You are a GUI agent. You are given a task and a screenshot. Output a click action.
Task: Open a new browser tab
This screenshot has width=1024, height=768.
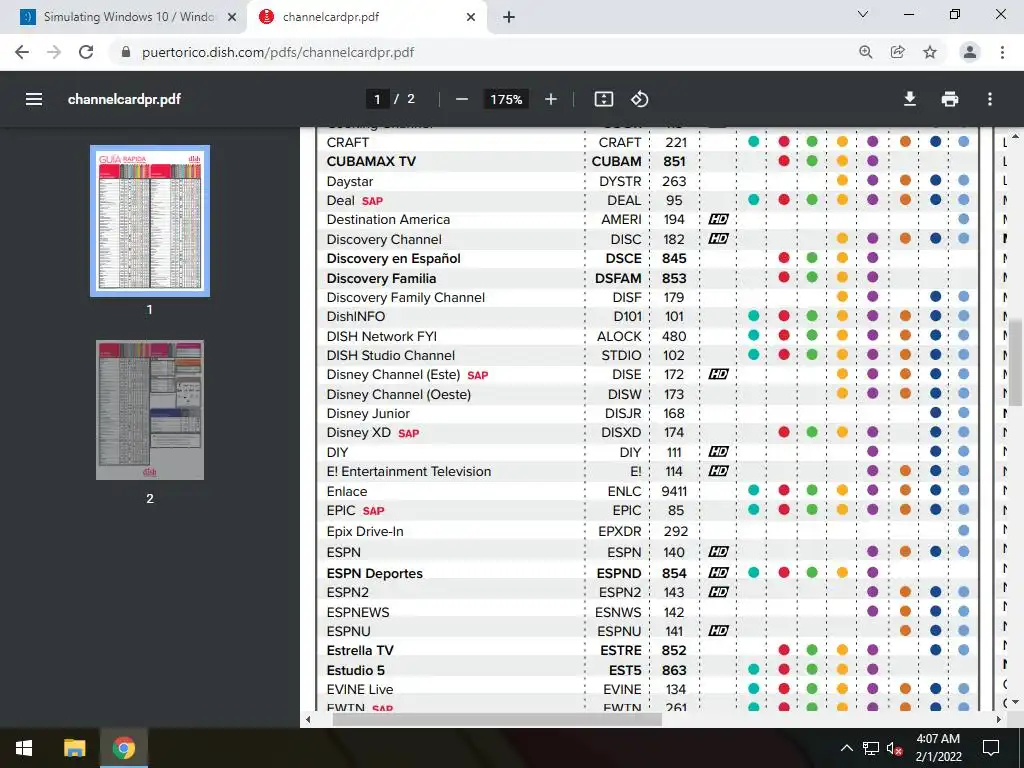tap(509, 17)
